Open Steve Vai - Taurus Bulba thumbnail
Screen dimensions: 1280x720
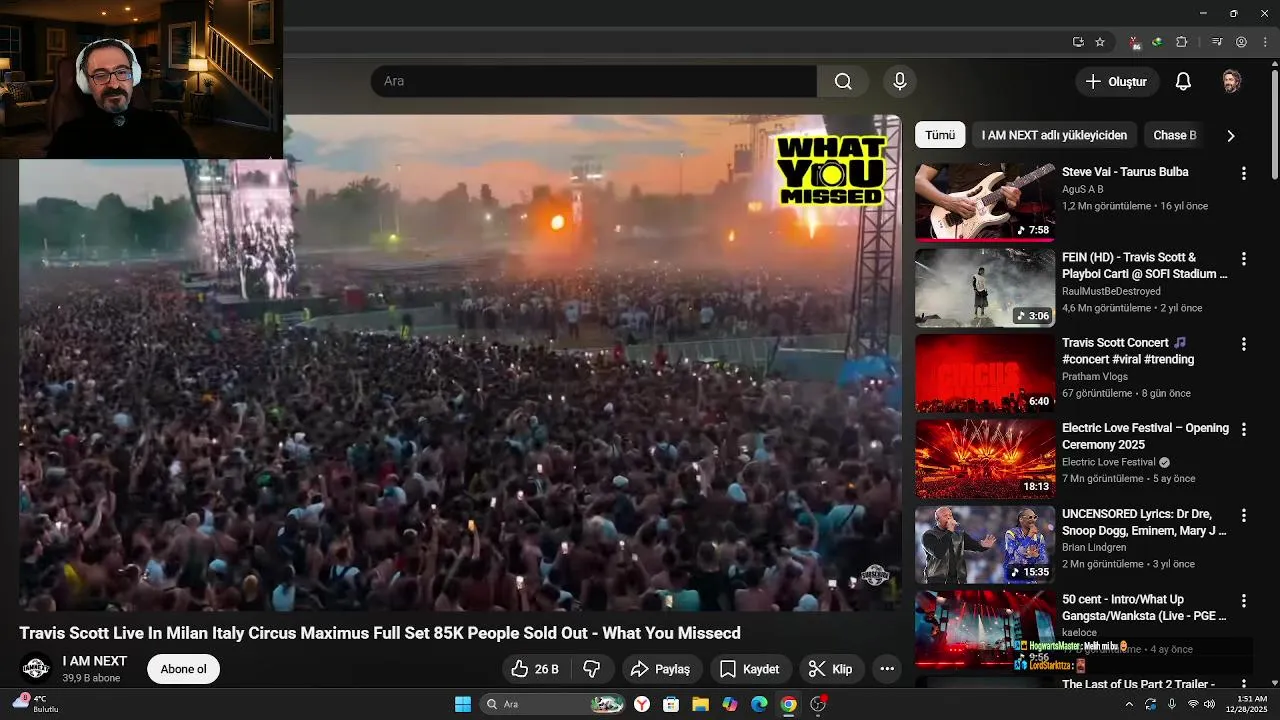(x=985, y=202)
